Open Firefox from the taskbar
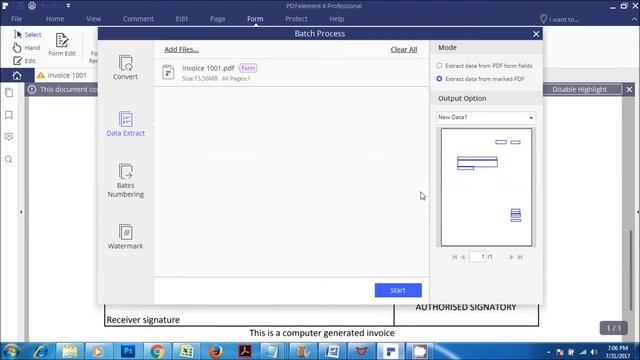Screen dimensions: 640x360 pos(215,351)
